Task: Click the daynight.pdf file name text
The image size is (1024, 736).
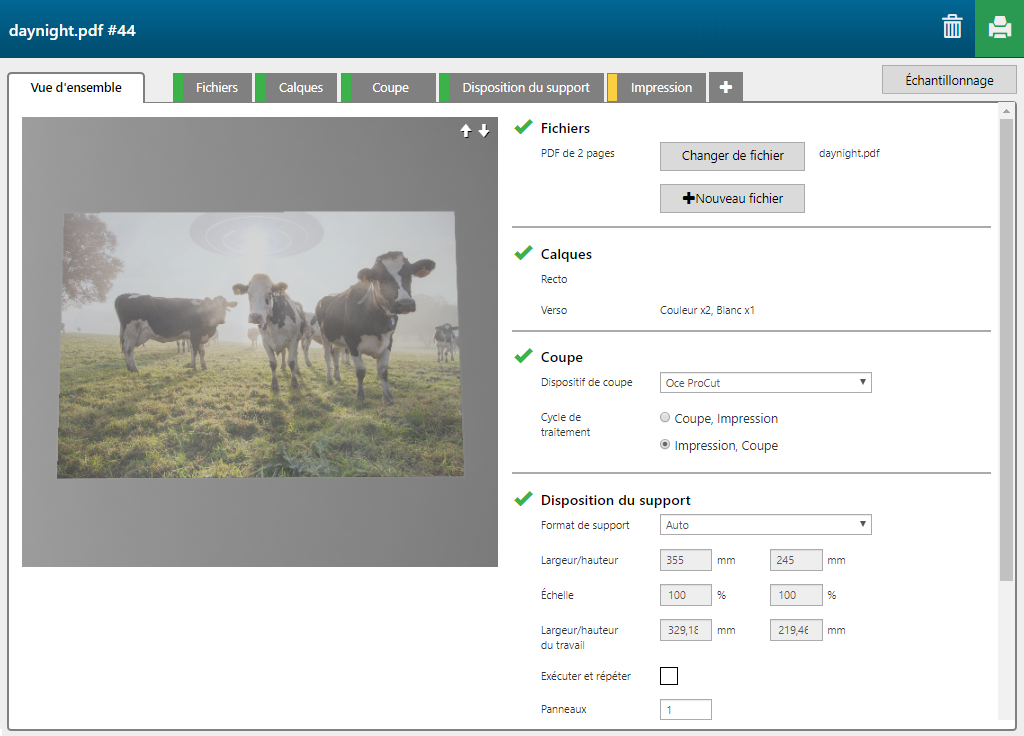Action: click(x=849, y=153)
